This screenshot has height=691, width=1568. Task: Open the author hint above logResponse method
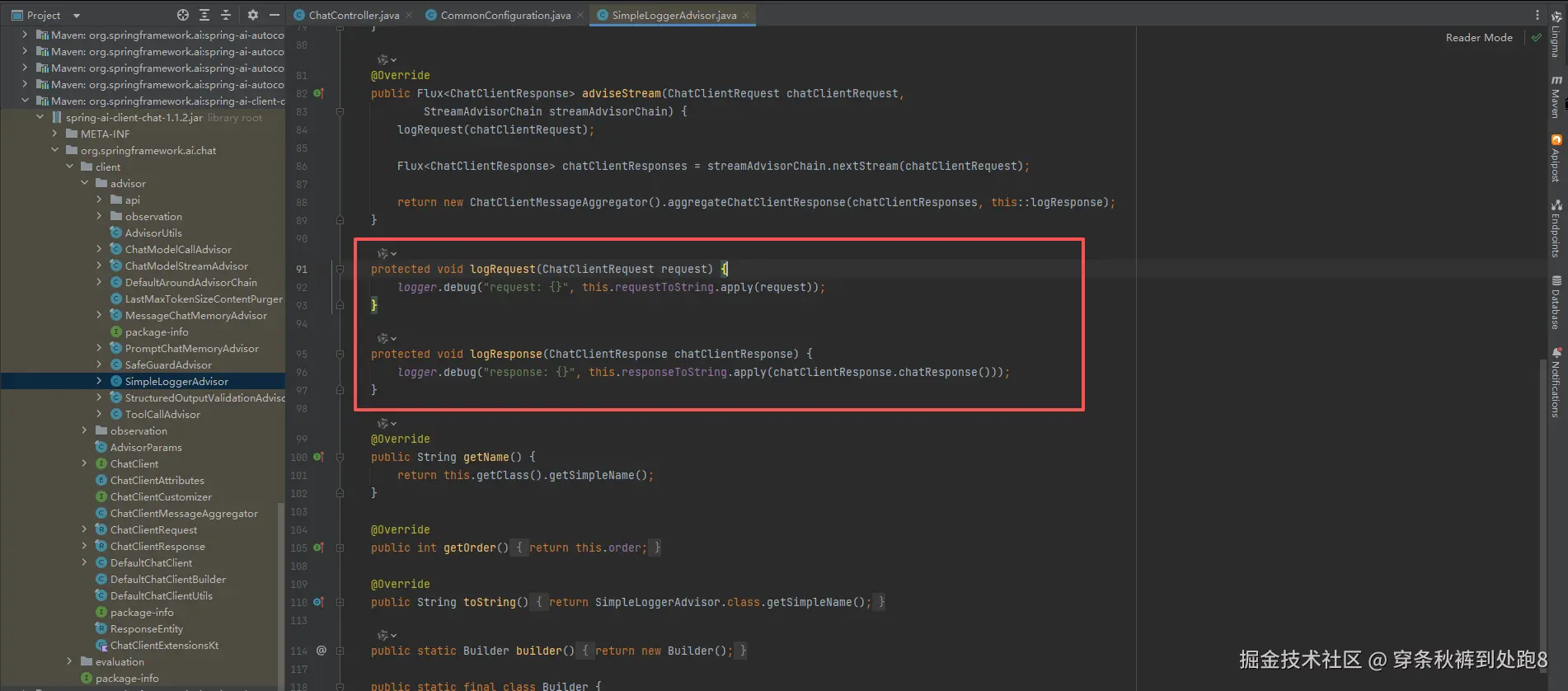pyautogui.click(x=387, y=338)
